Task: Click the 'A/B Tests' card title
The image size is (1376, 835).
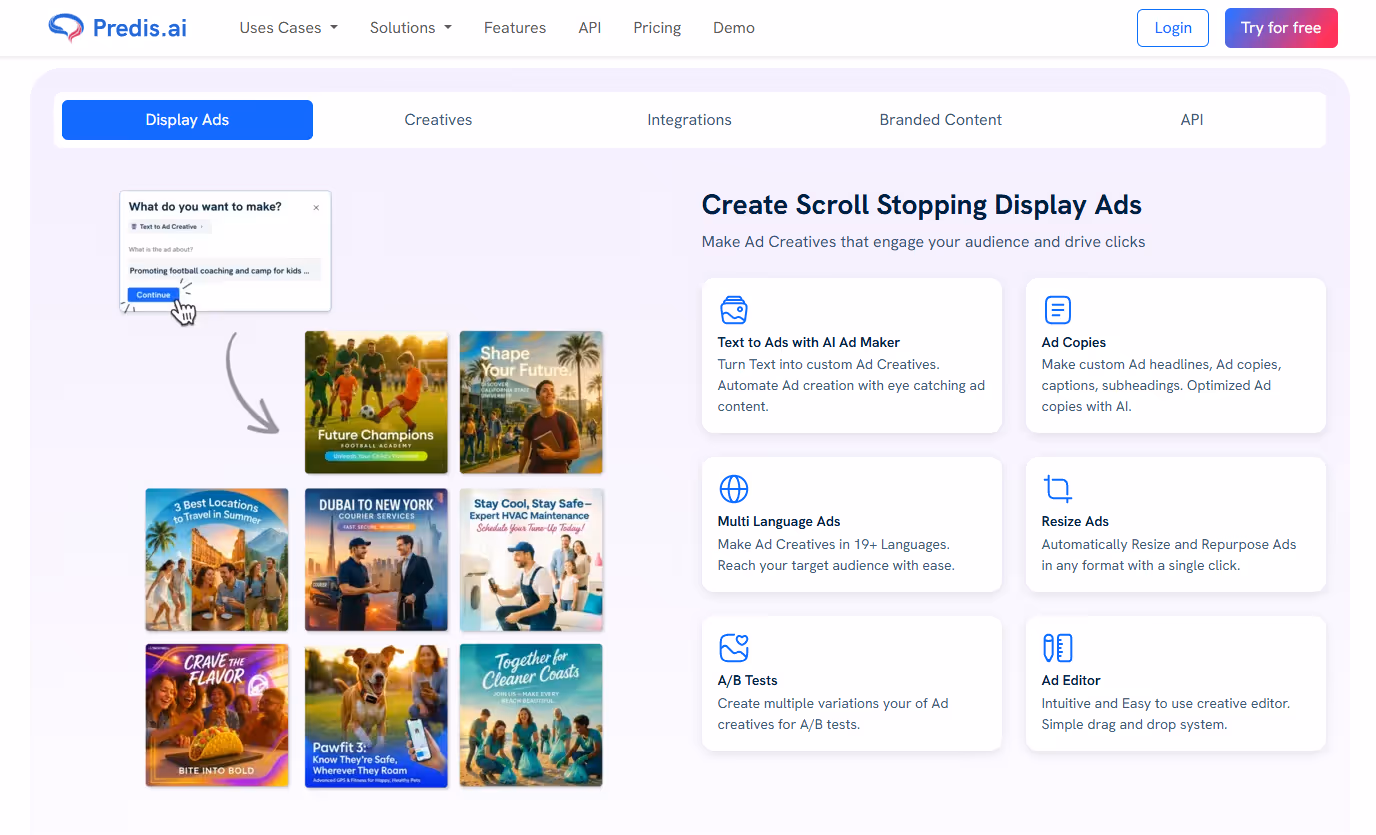Action: click(748, 680)
